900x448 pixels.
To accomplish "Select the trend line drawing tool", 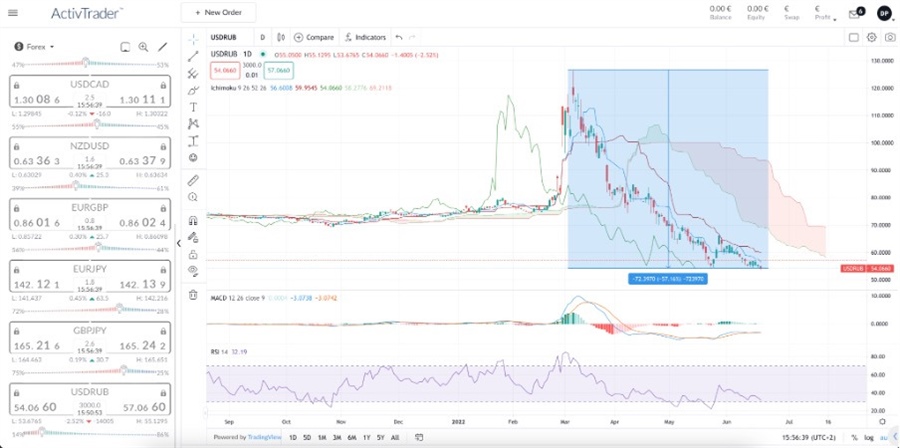I will (193, 56).
